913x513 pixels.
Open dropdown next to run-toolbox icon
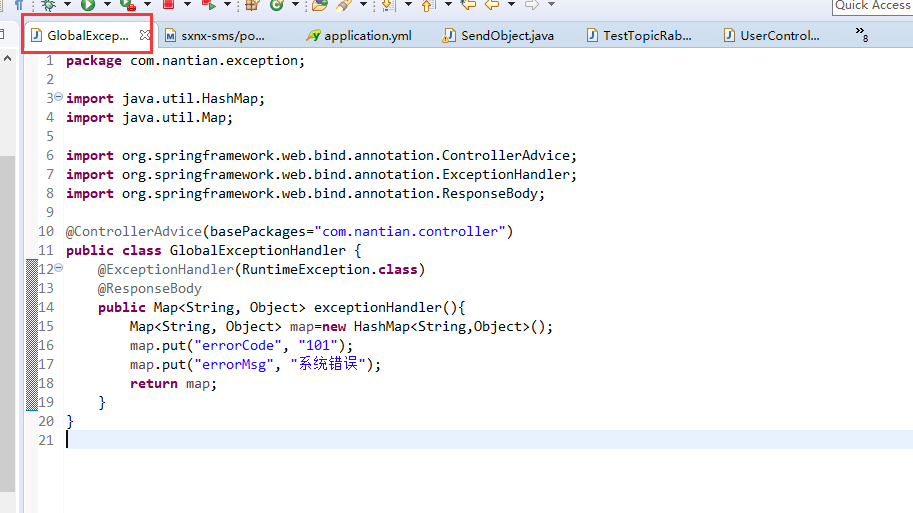[147, 5]
